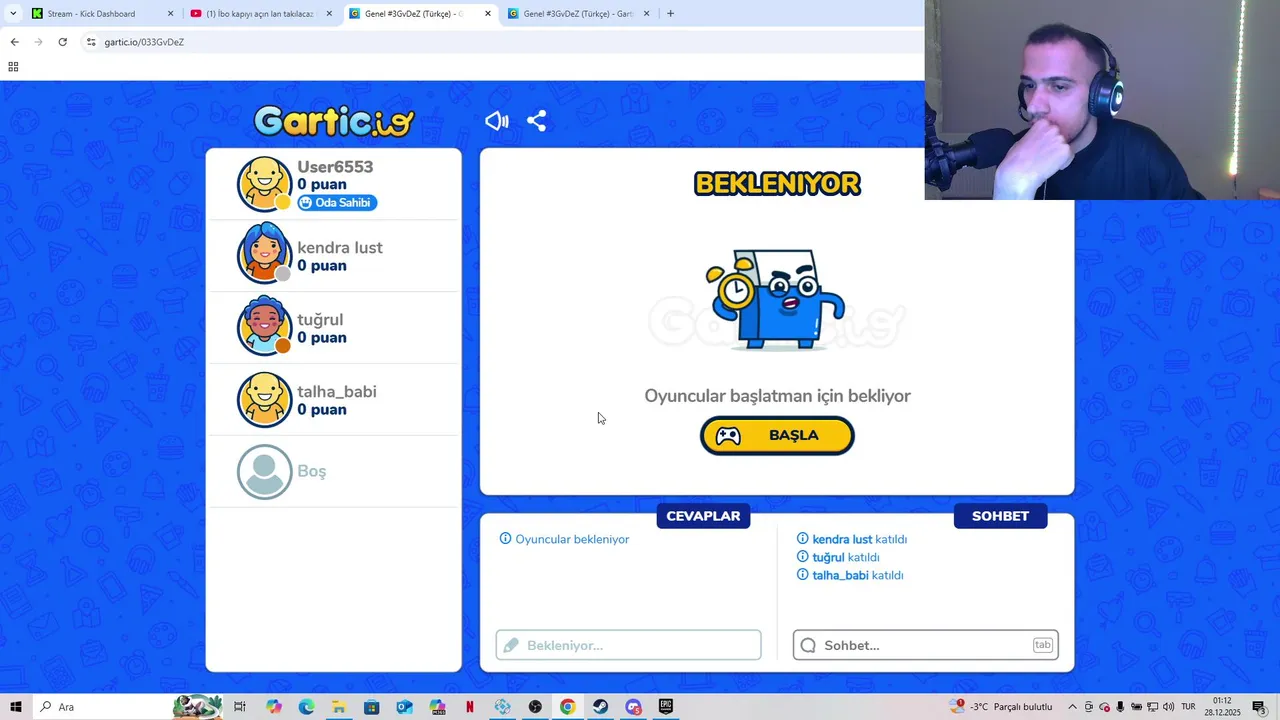The image size is (1280, 720).
Task: Switch to Stream - Kick Dashboard tab
Action: click(103, 14)
